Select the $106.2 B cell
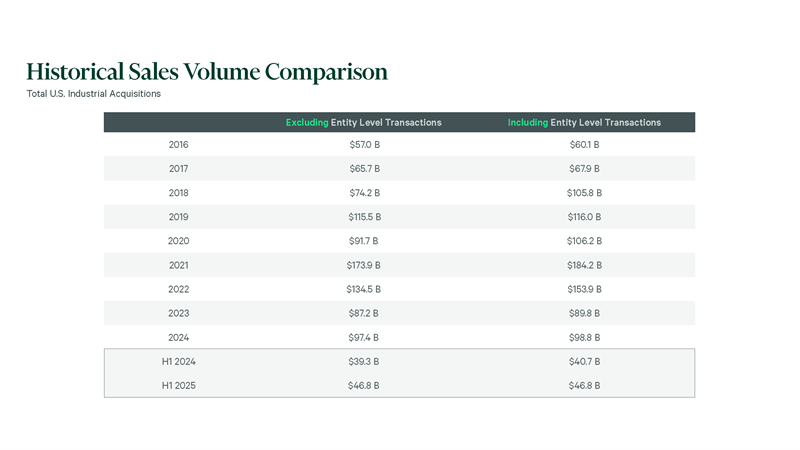Screen dimensions: 800x450 pyautogui.click(x=584, y=241)
